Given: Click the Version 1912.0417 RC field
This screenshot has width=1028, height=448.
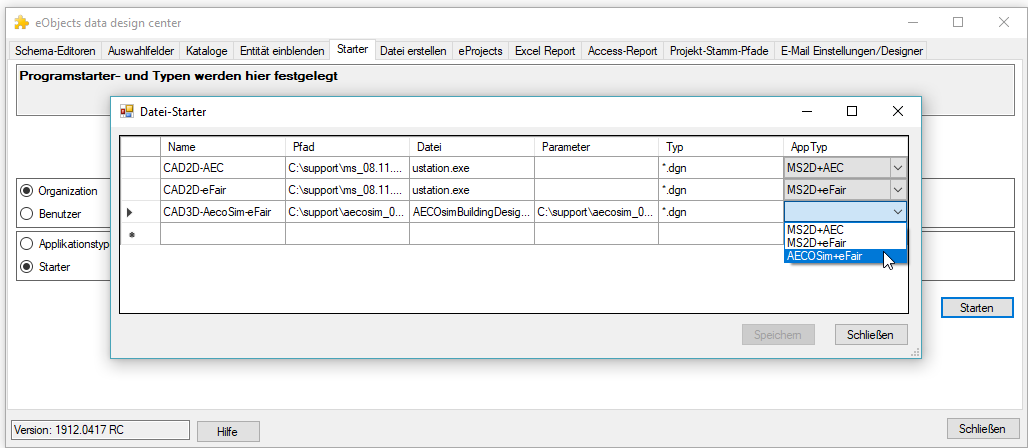Looking at the screenshot, I should 100,430.
